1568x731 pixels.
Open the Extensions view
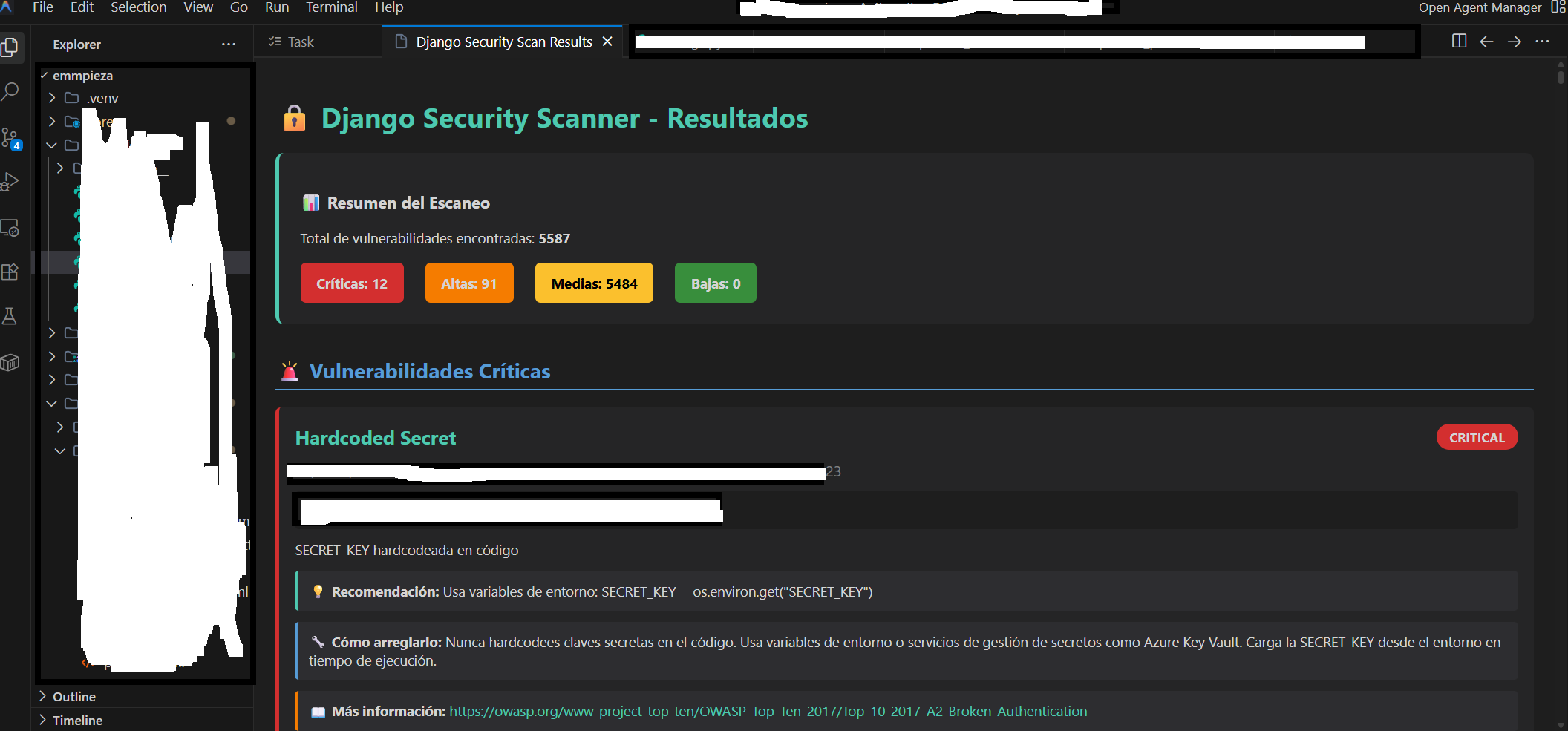click(11, 272)
